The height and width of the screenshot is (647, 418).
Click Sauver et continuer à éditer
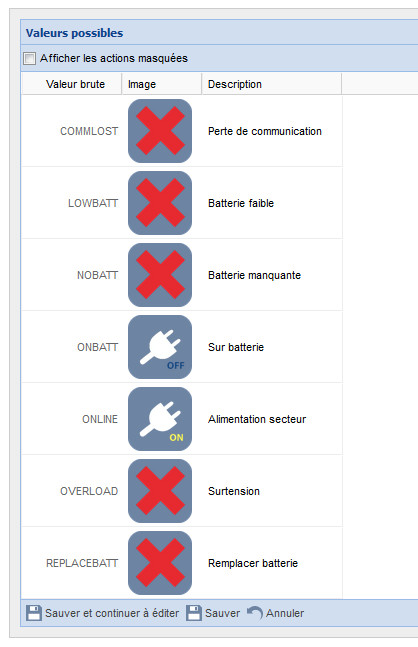(103, 613)
